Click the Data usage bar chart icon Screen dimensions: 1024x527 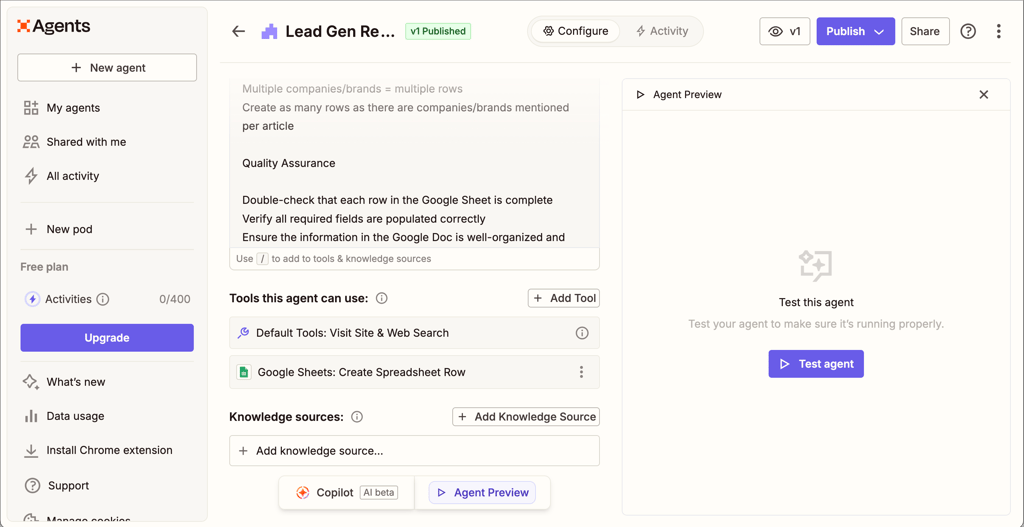point(31,416)
